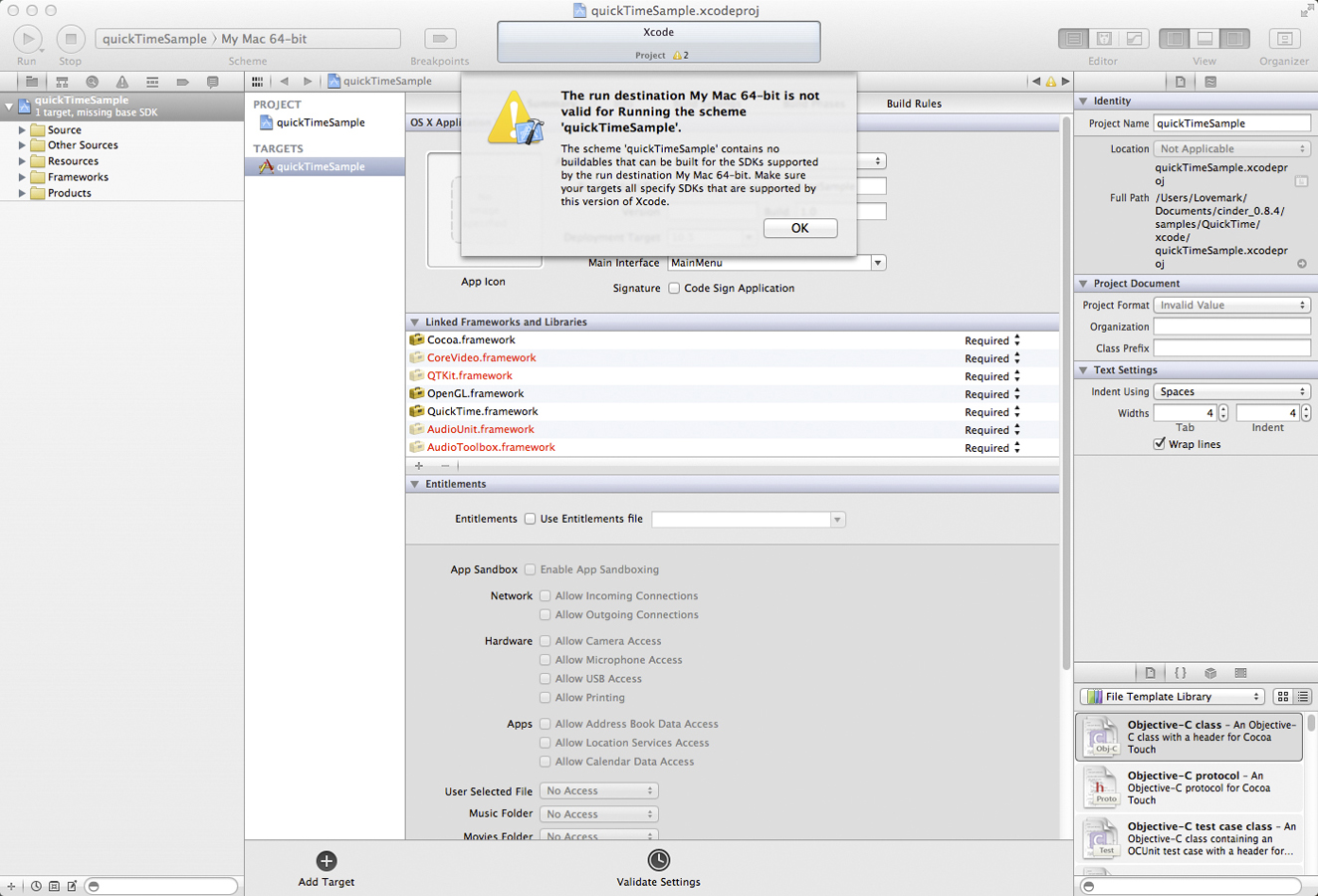Open the Log navigator speech-bubble icon
Screen dimensions: 1318x896
(x=212, y=82)
